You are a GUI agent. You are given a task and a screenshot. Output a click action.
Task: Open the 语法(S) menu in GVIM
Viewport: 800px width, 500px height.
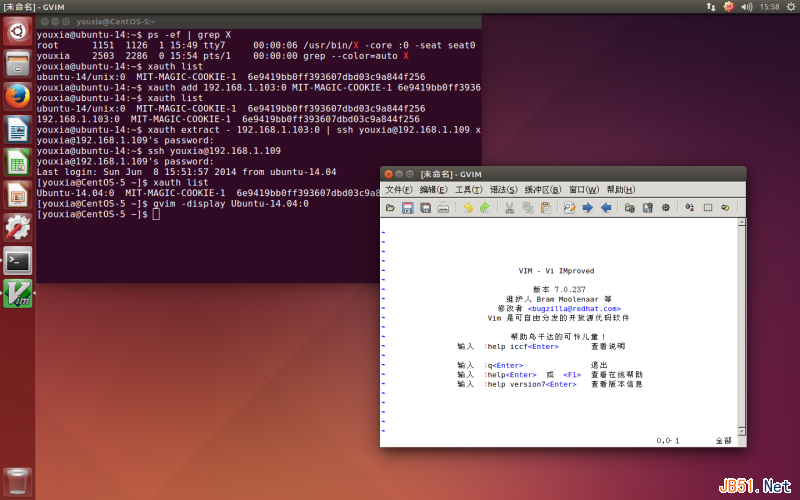(504, 190)
